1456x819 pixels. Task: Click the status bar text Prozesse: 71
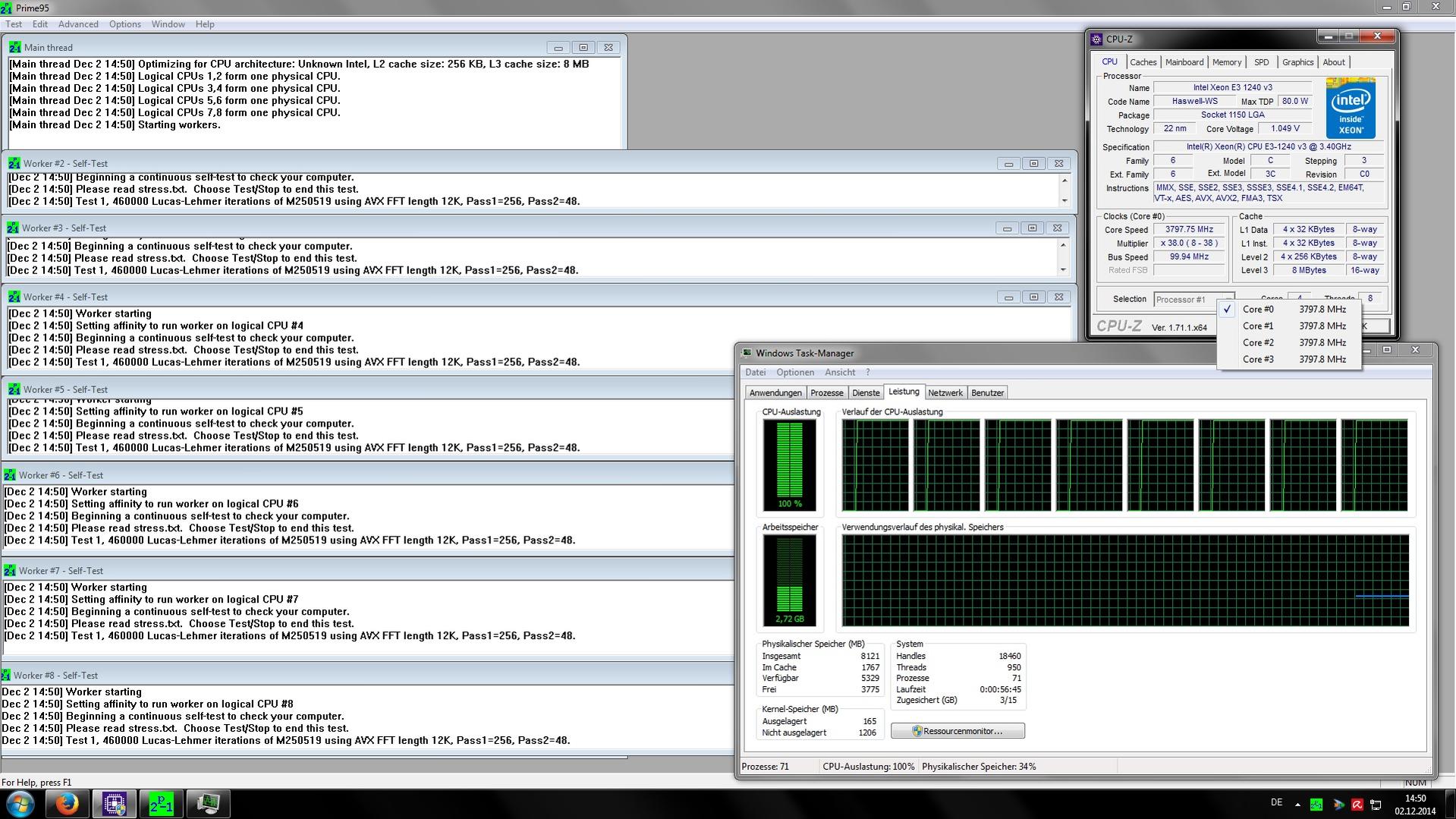(x=765, y=767)
